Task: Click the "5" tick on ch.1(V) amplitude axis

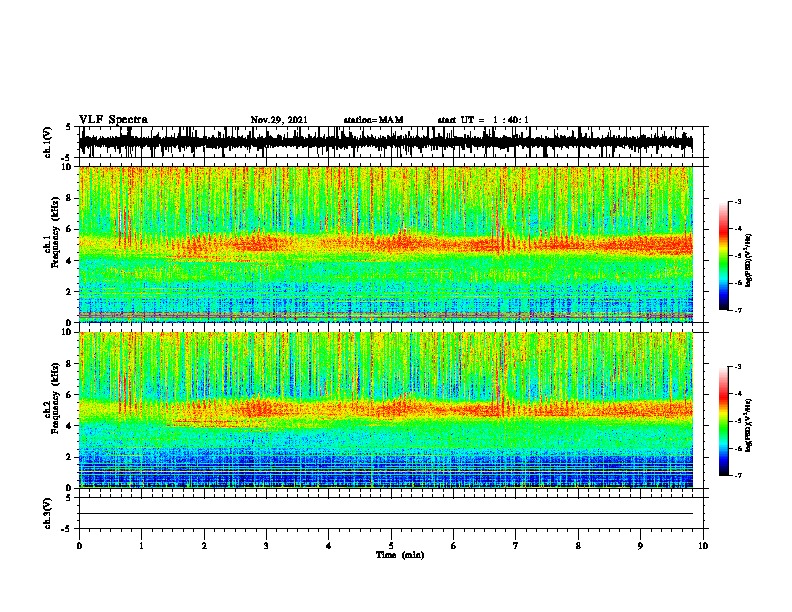Action: [69, 127]
